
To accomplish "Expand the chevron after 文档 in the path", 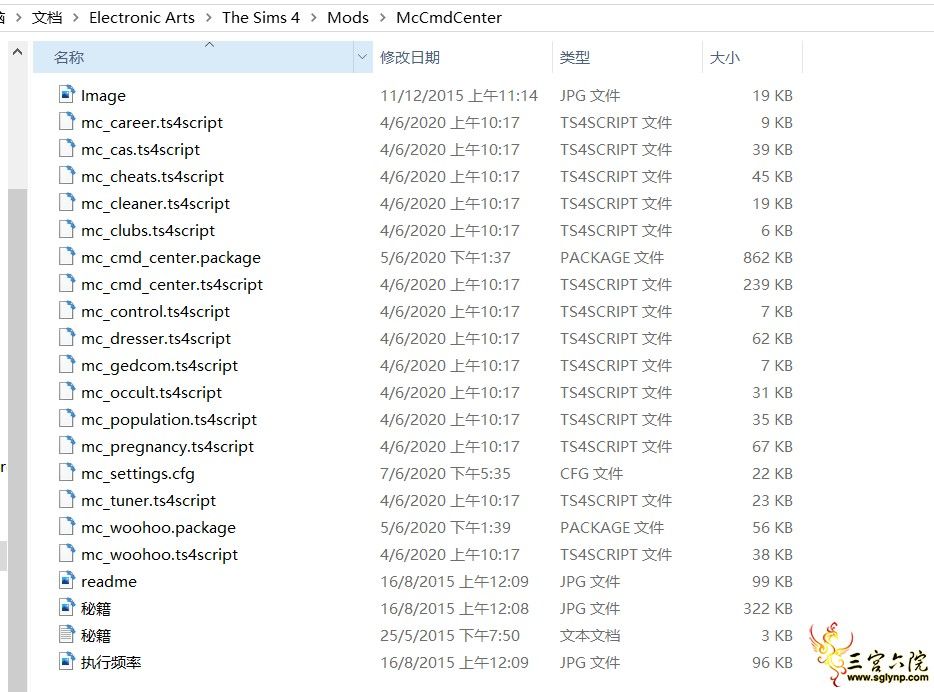I will tap(76, 18).
